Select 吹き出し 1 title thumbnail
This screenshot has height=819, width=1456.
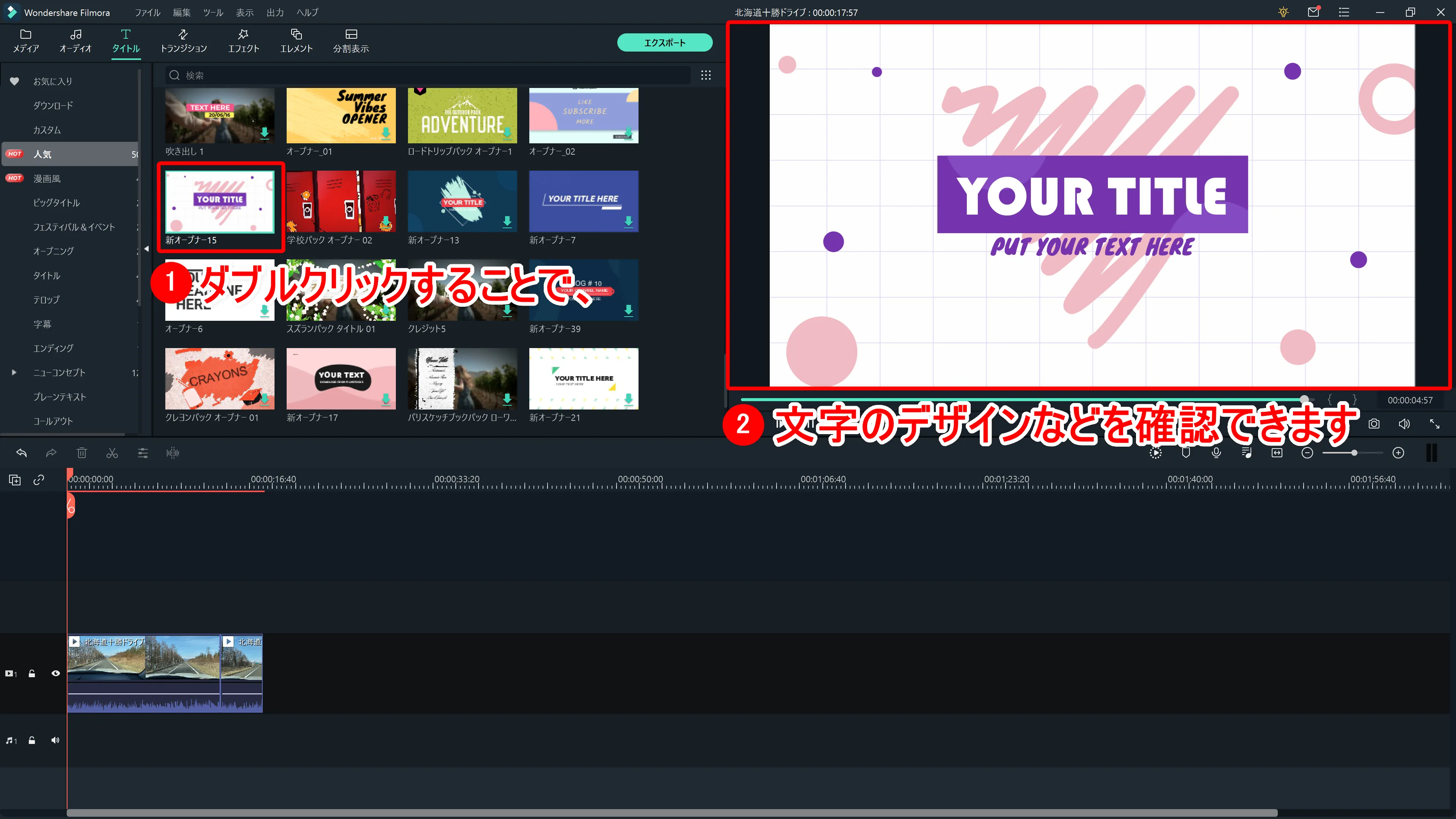coord(220,115)
